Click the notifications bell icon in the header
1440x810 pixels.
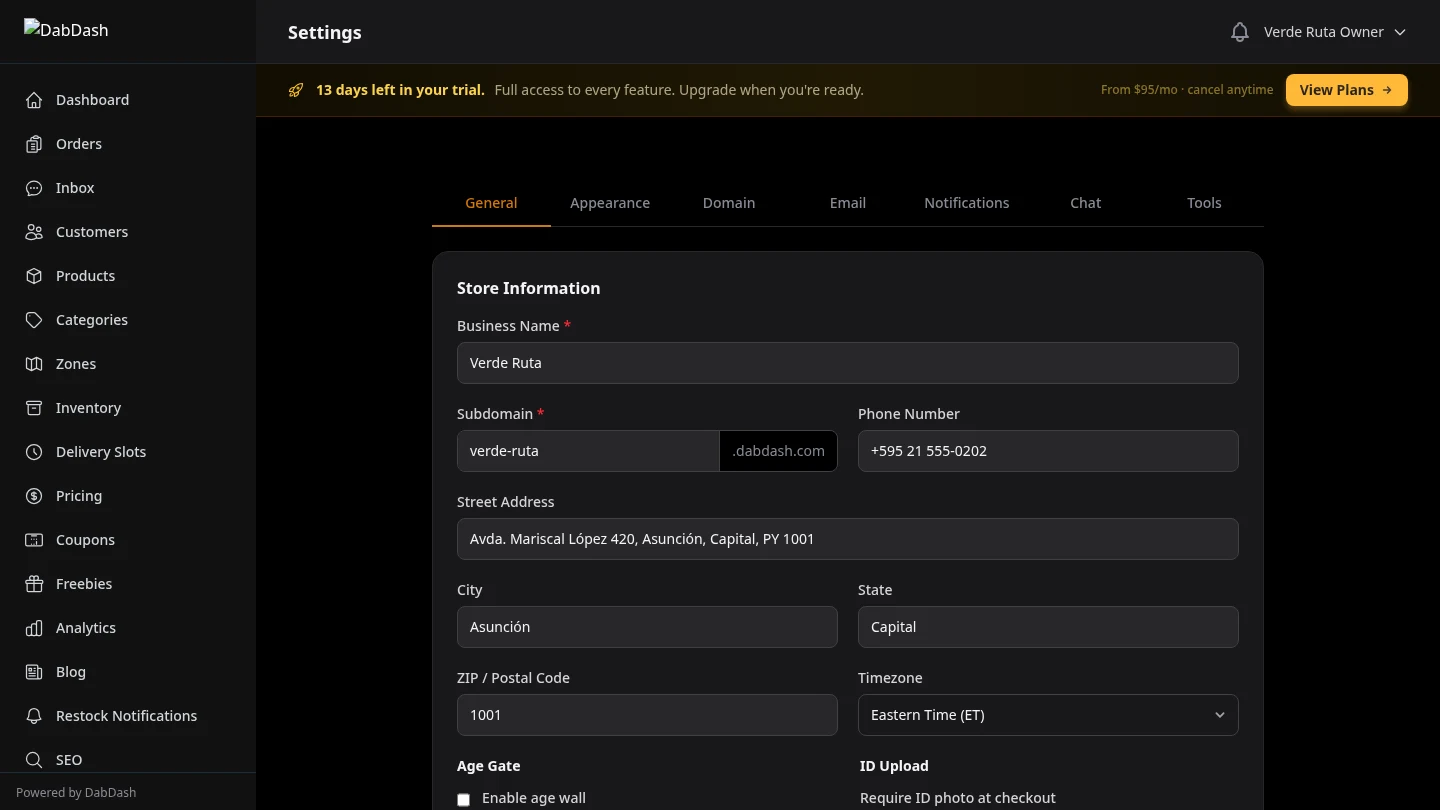[1239, 31]
